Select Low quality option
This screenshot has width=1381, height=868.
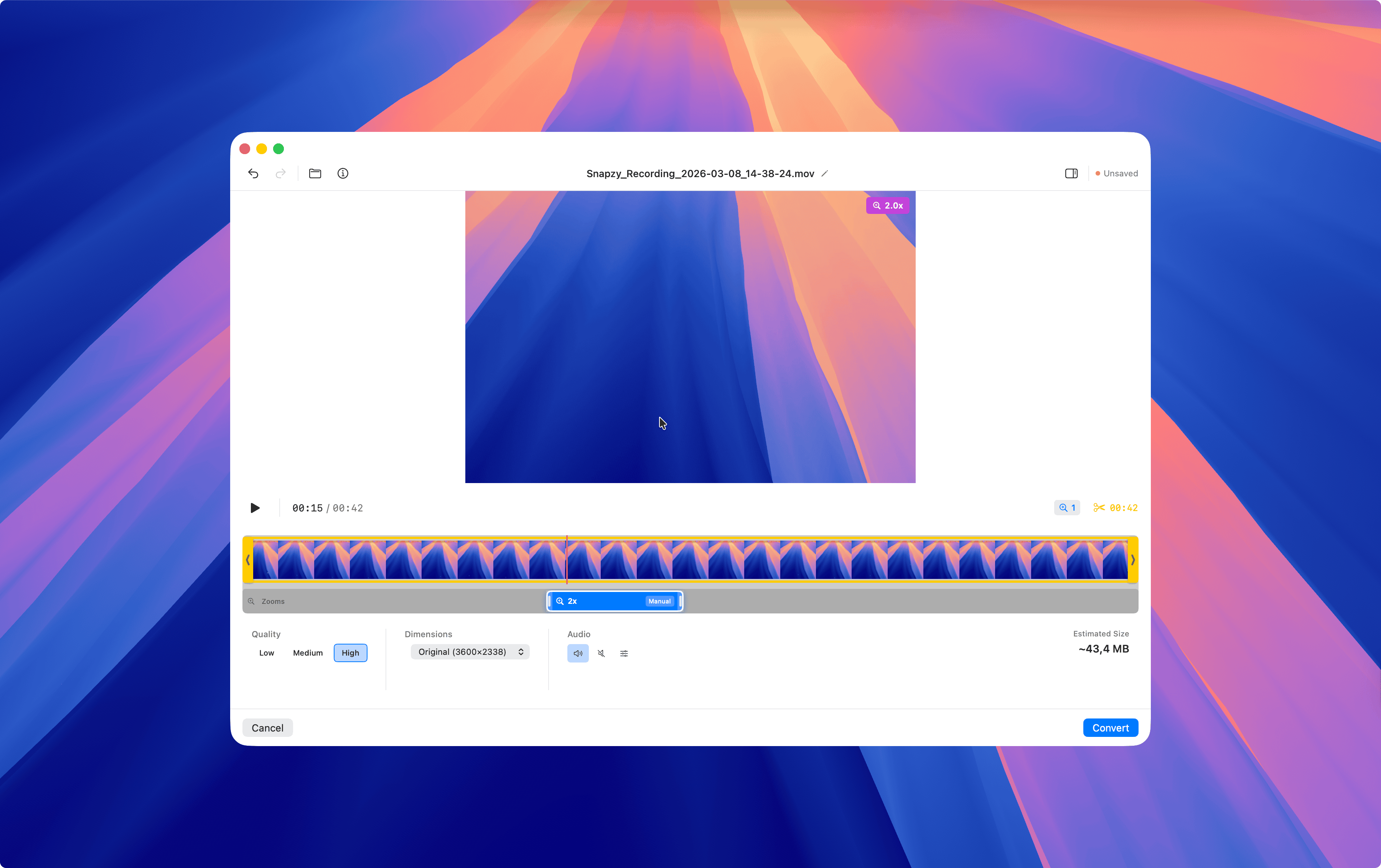tap(267, 653)
